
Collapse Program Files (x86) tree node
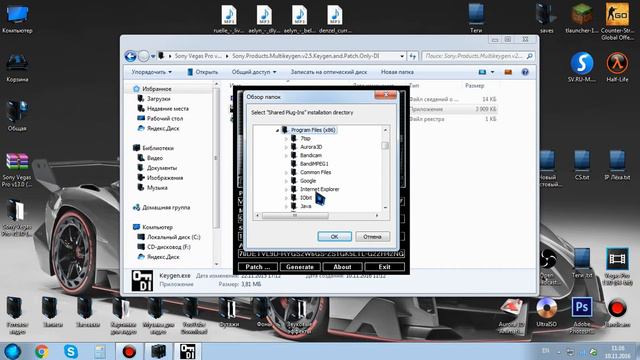(278, 130)
